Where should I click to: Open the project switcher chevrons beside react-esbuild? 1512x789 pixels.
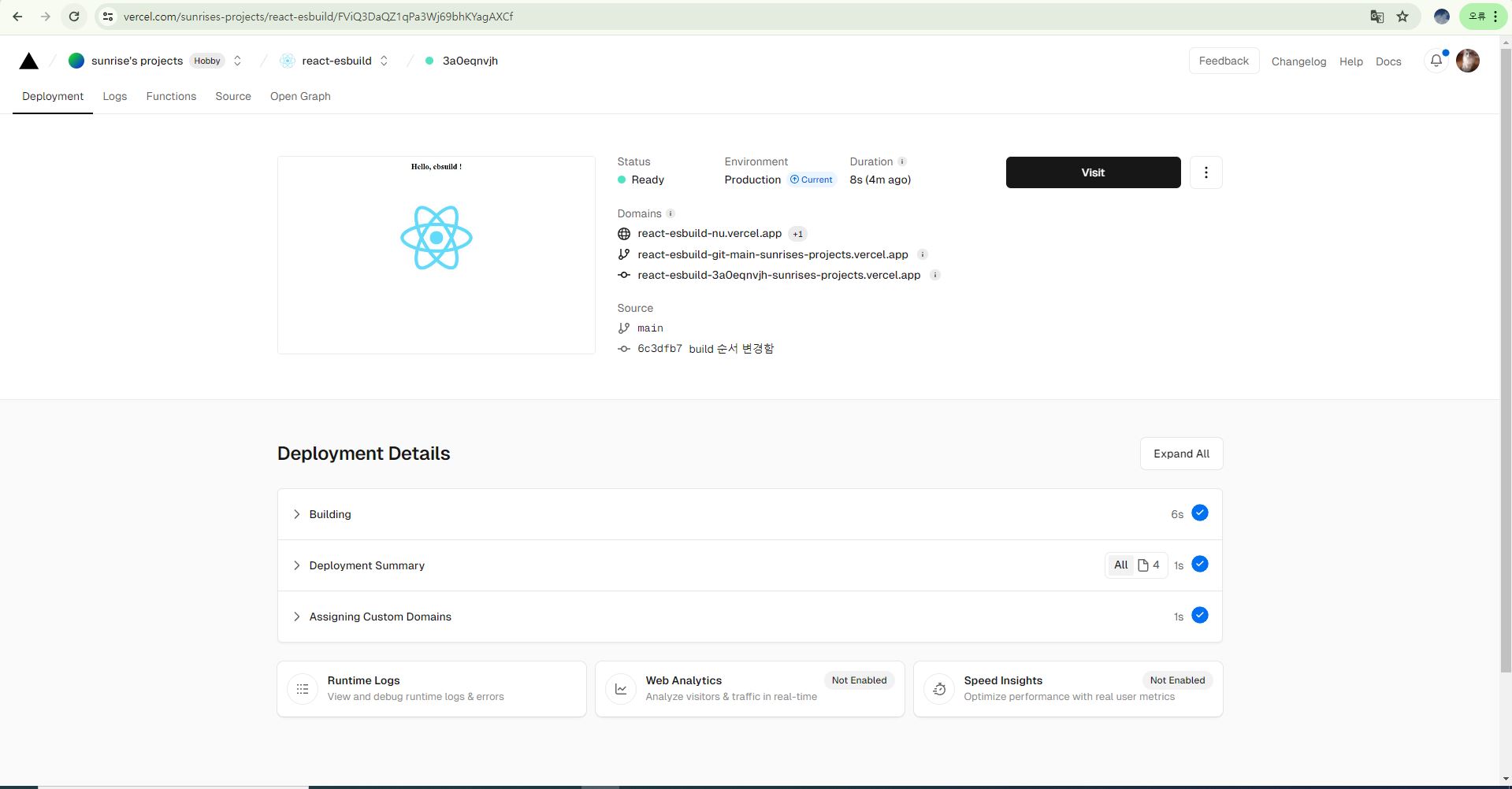click(384, 61)
